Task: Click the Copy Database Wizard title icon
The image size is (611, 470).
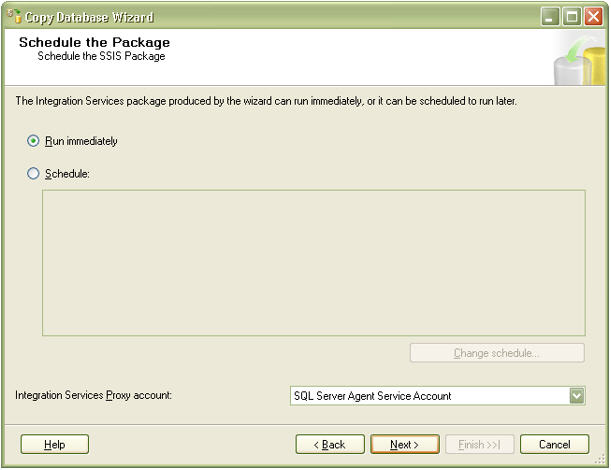Action: tap(14, 16)
